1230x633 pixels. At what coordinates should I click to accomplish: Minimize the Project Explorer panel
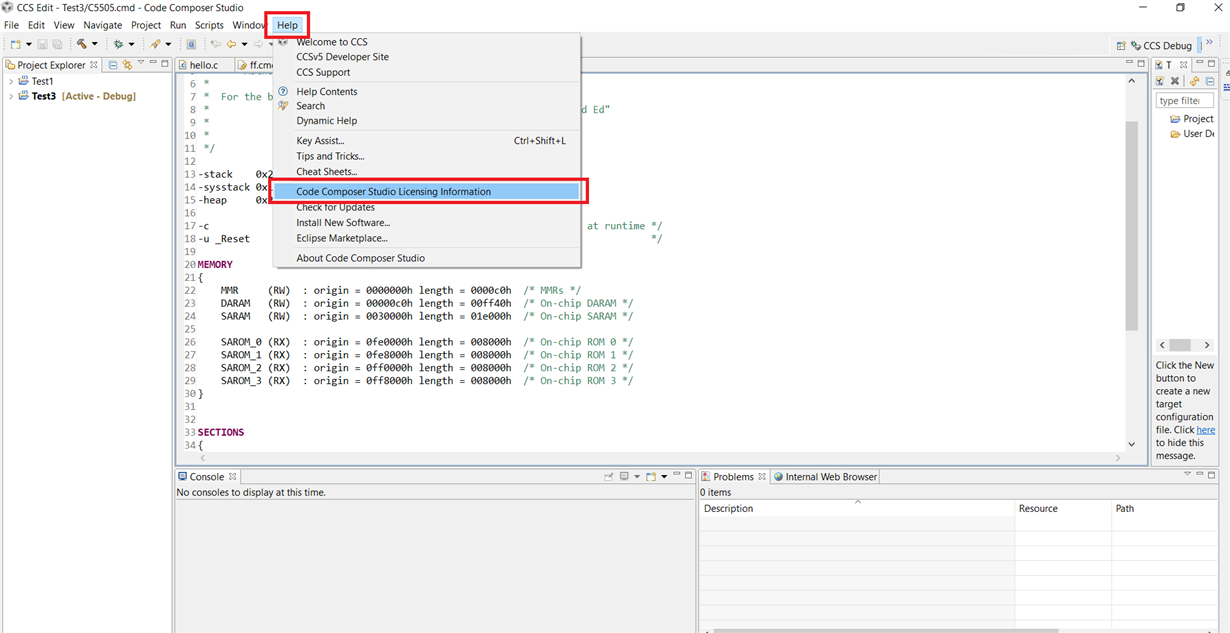[153, 63]
